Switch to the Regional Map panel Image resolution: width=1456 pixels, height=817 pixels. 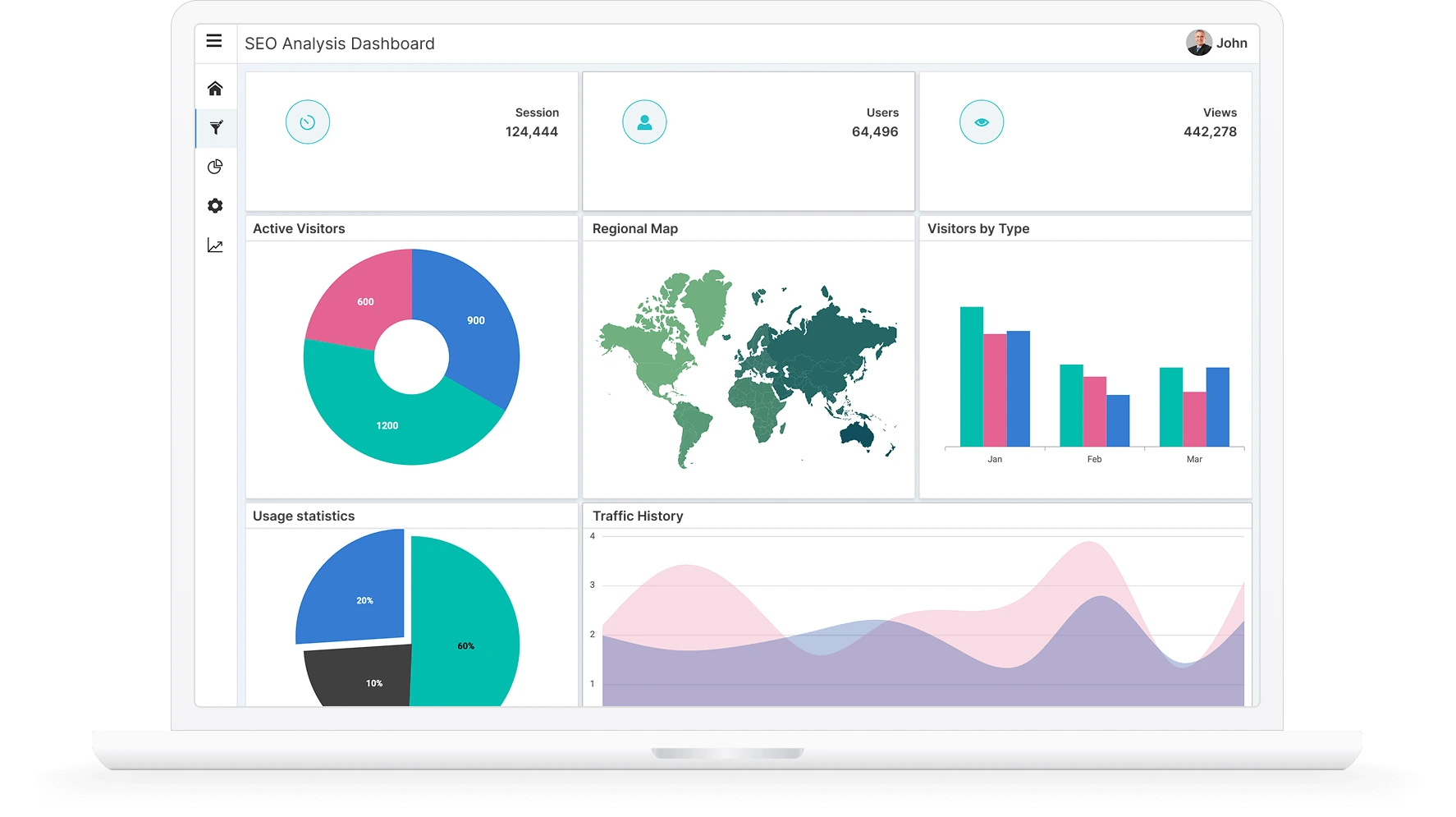pos(635,228)
